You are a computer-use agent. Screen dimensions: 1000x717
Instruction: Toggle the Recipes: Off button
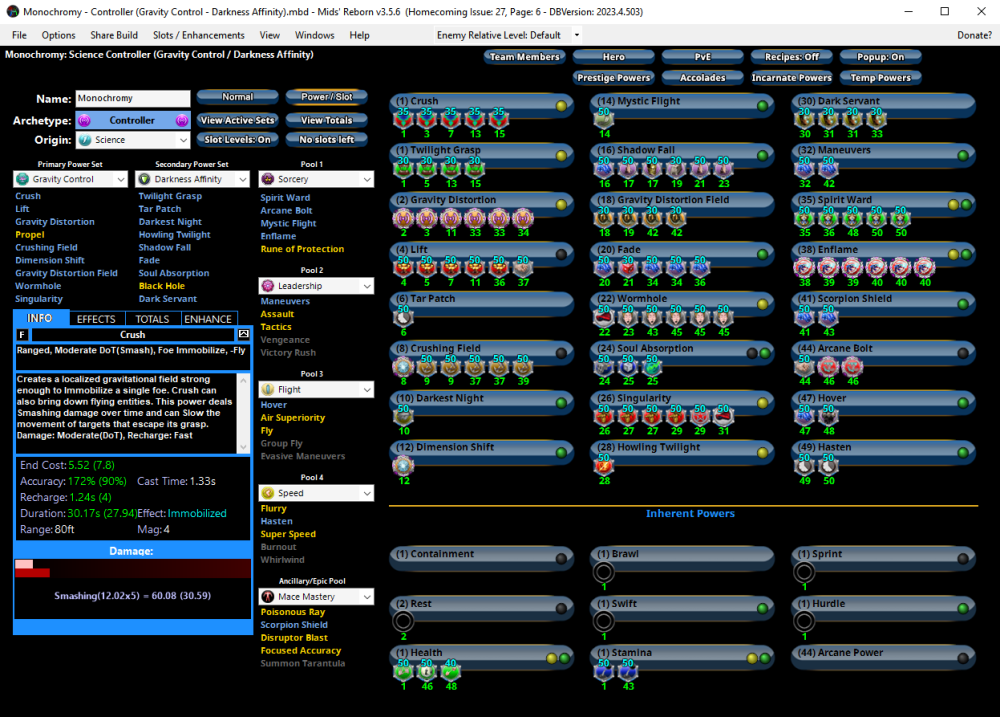click(791, 57)
